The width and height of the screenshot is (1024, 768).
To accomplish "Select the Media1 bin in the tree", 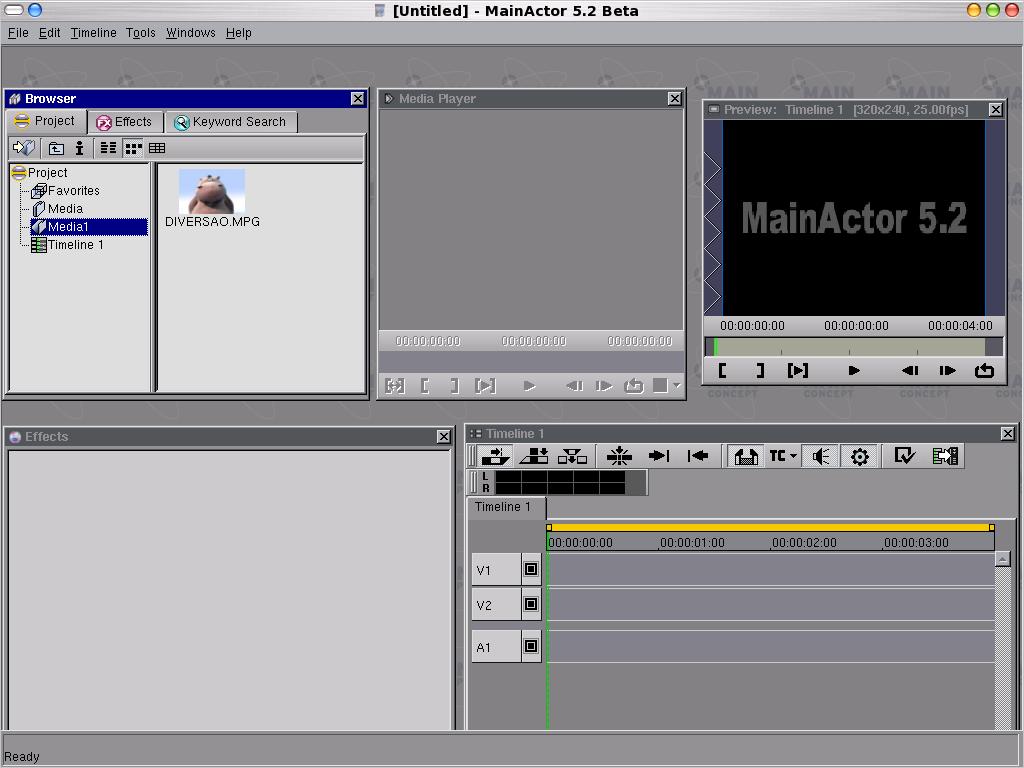I will (x=89, y=227).
